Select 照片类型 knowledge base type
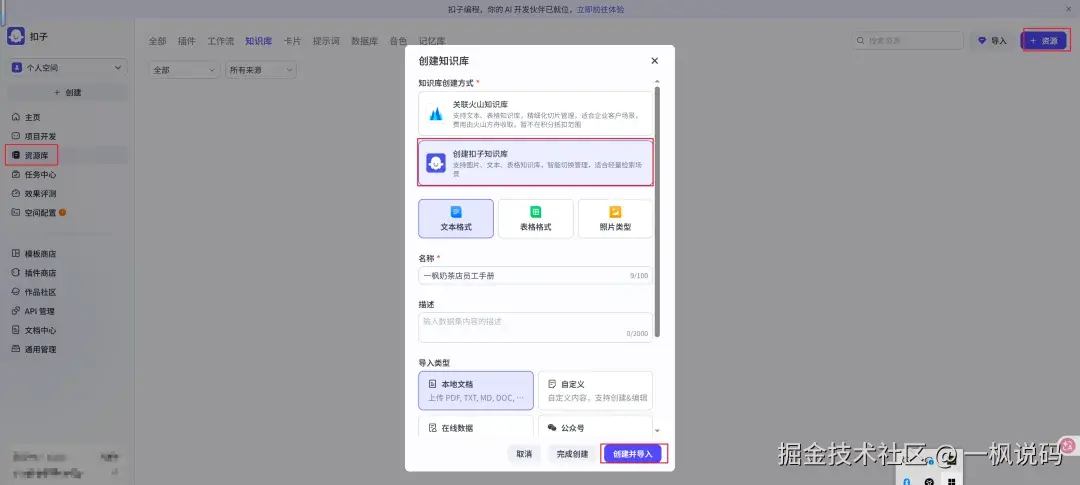Image resolution: width=1080 pixels, height=485 pixels. pyautogui.click(x=615, y=219)
